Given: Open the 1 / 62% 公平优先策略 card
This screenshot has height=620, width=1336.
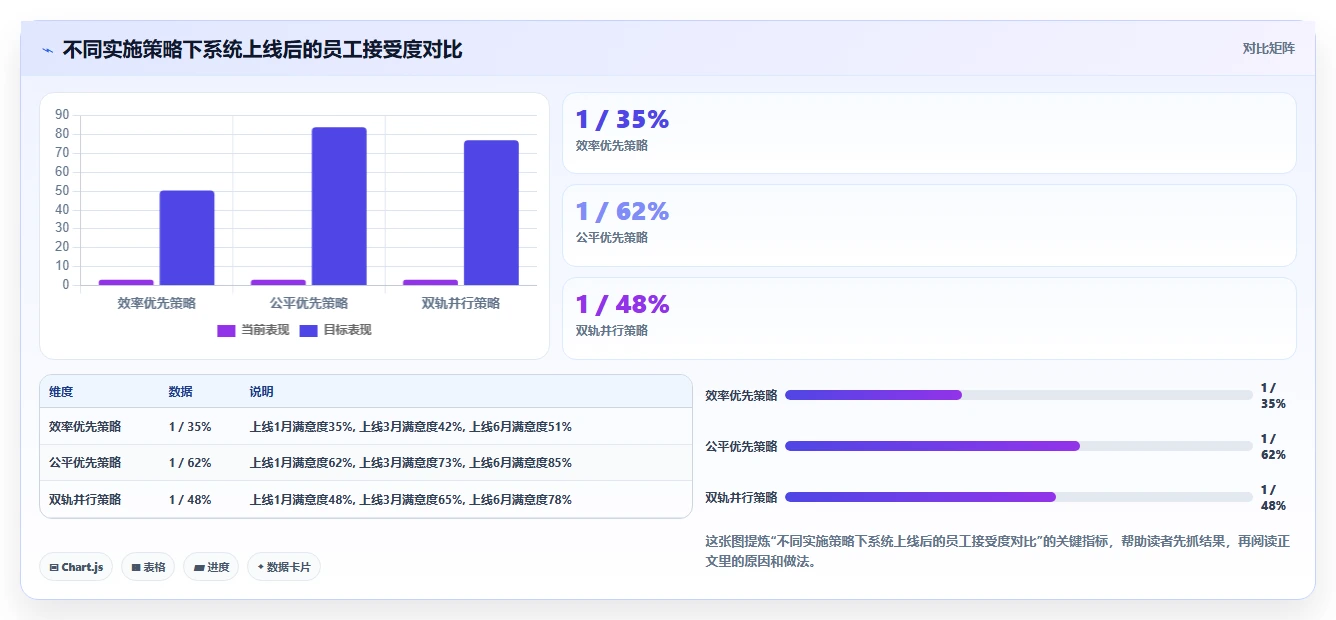Looking at the screenshot, I should pos(929,225).
